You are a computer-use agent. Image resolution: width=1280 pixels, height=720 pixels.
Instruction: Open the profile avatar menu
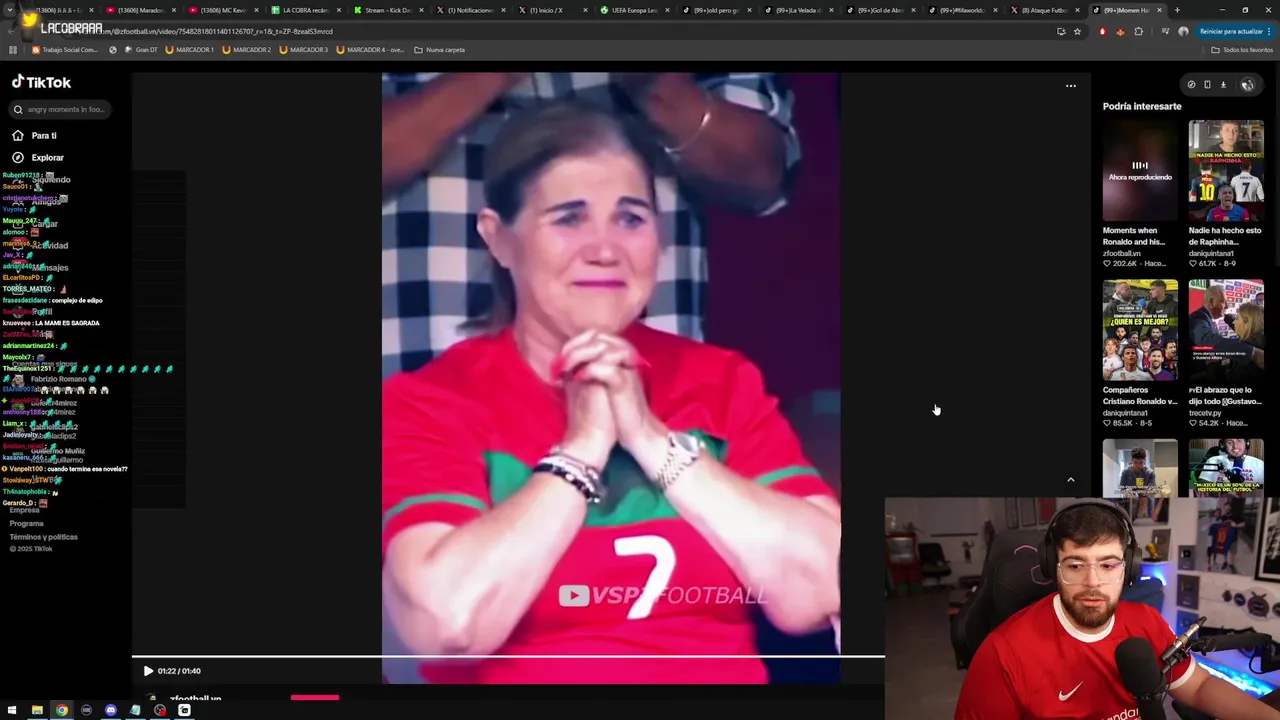(x=1247, y=85)
